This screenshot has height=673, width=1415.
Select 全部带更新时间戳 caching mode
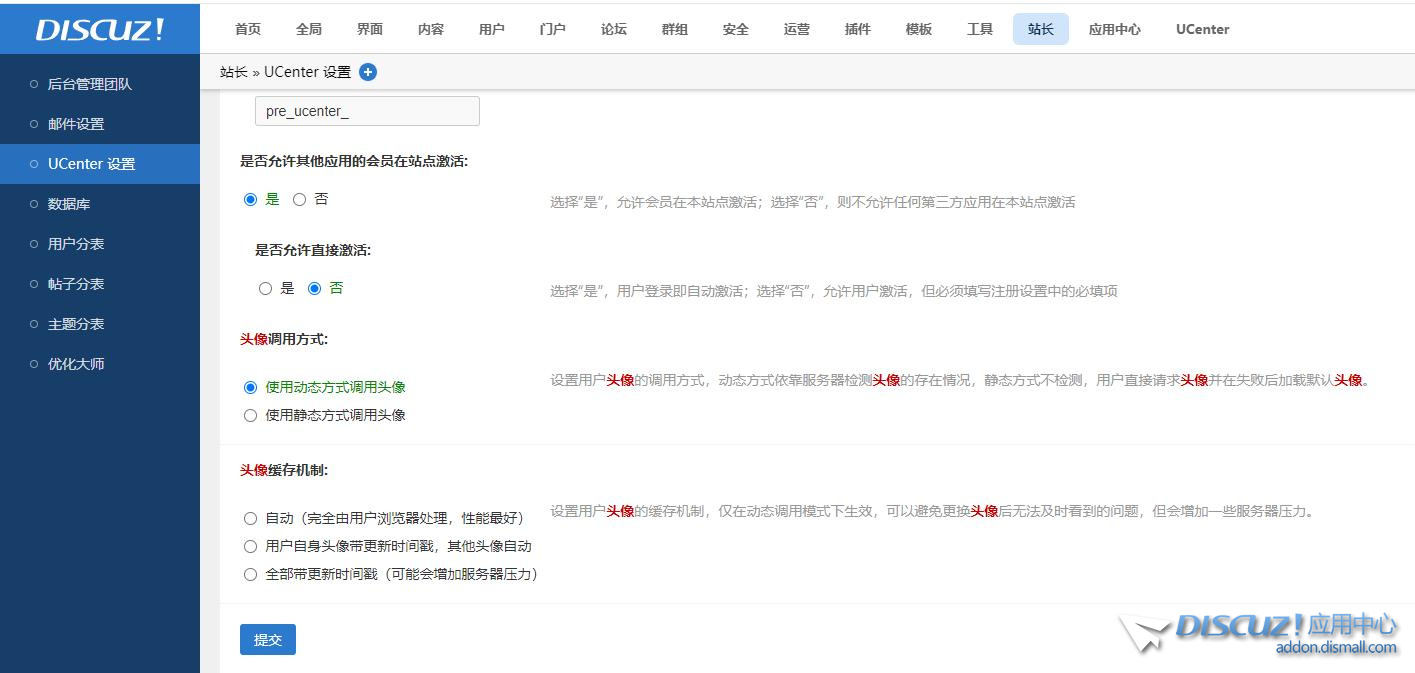pyautogui.click(x=250, y=574)
